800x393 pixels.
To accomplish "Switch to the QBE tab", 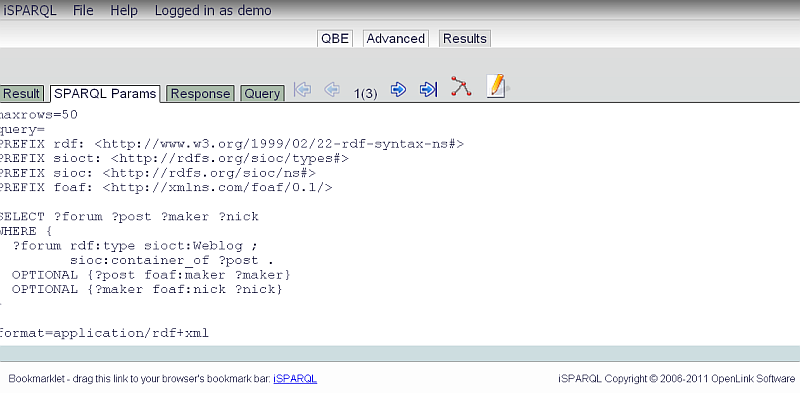I will pos(335,38).
